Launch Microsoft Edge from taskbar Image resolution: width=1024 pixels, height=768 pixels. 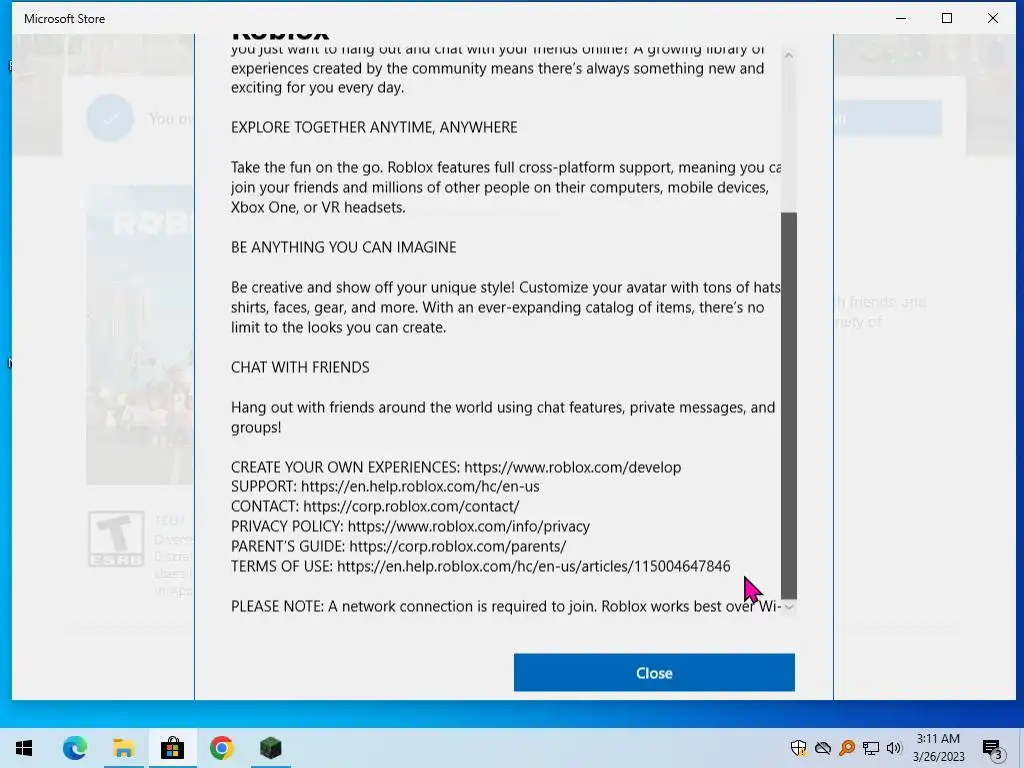74,748
